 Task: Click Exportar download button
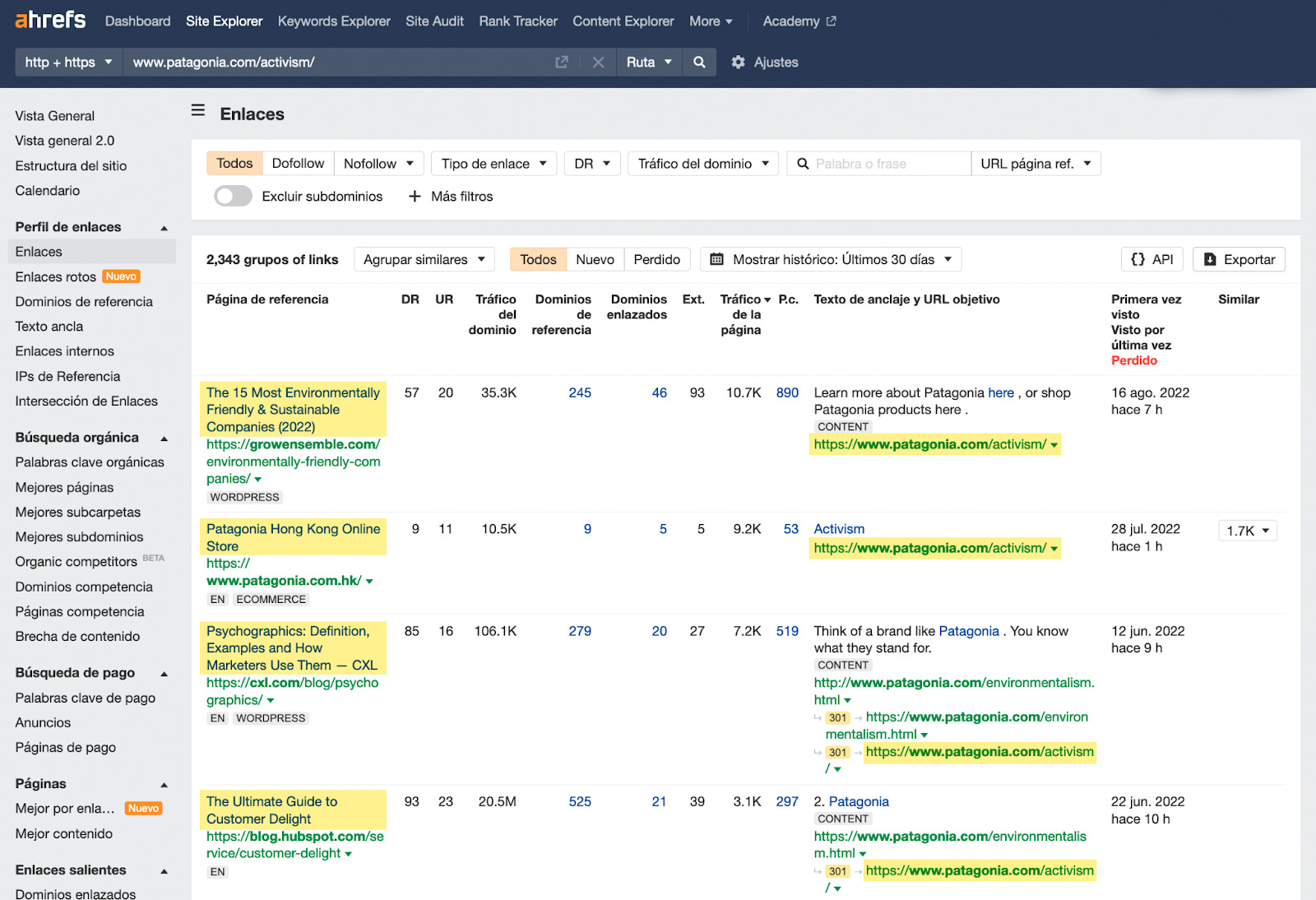click(x=1239, y=259)
